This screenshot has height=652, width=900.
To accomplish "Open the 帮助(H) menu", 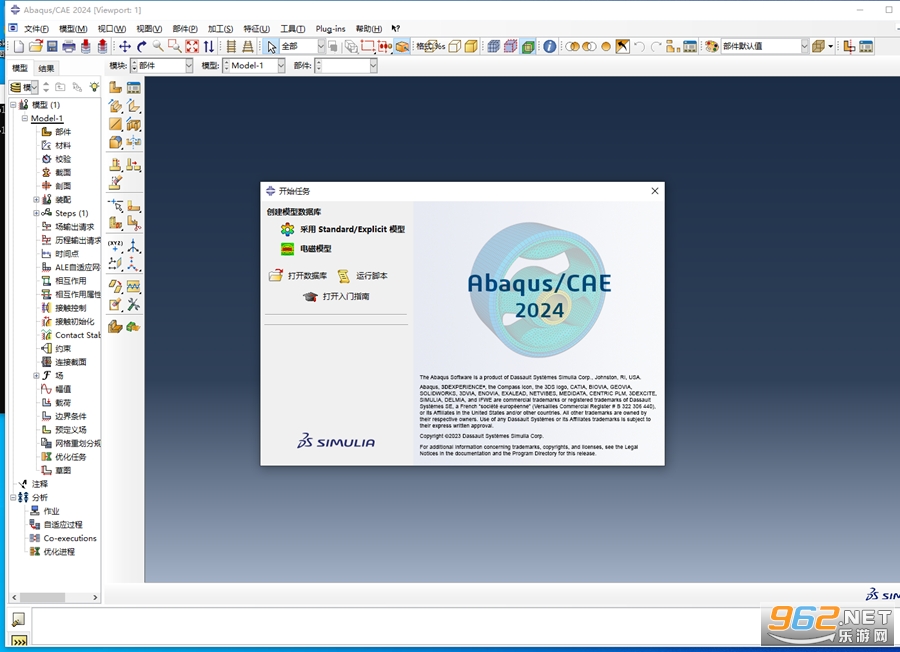I will click(368, 29).
